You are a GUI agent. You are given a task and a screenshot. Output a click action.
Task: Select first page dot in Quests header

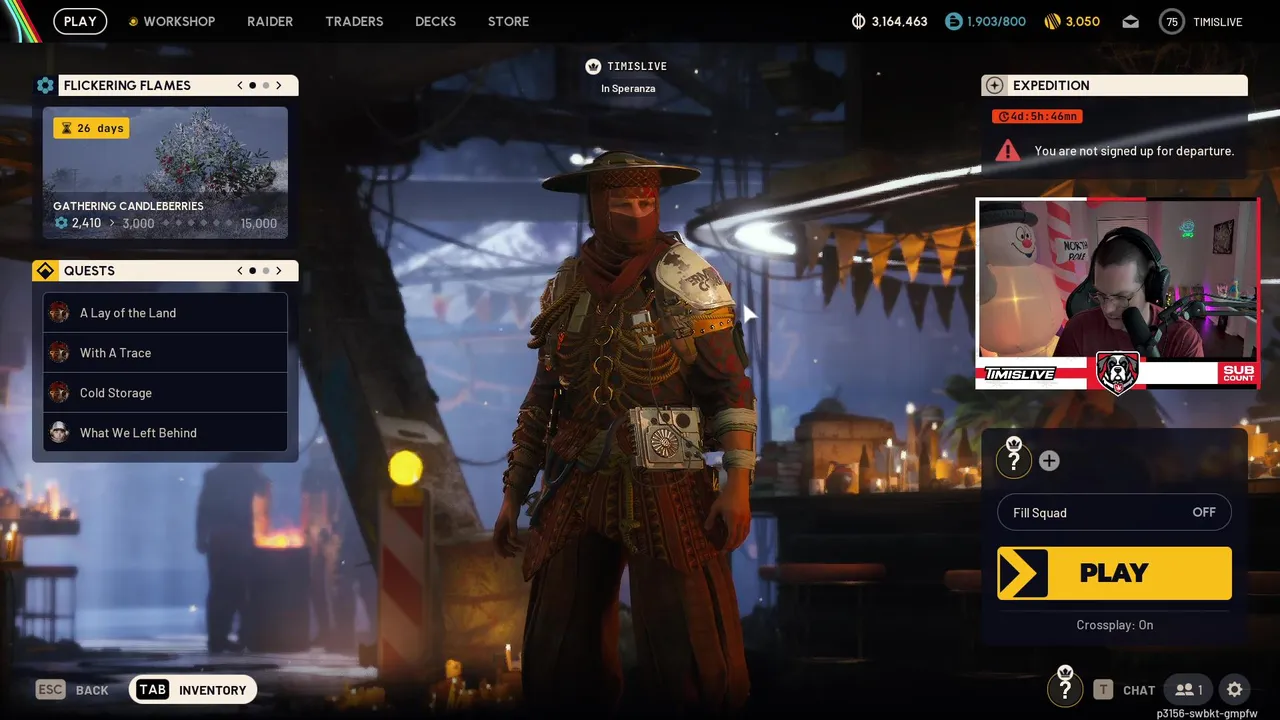[x=252, y=271]
